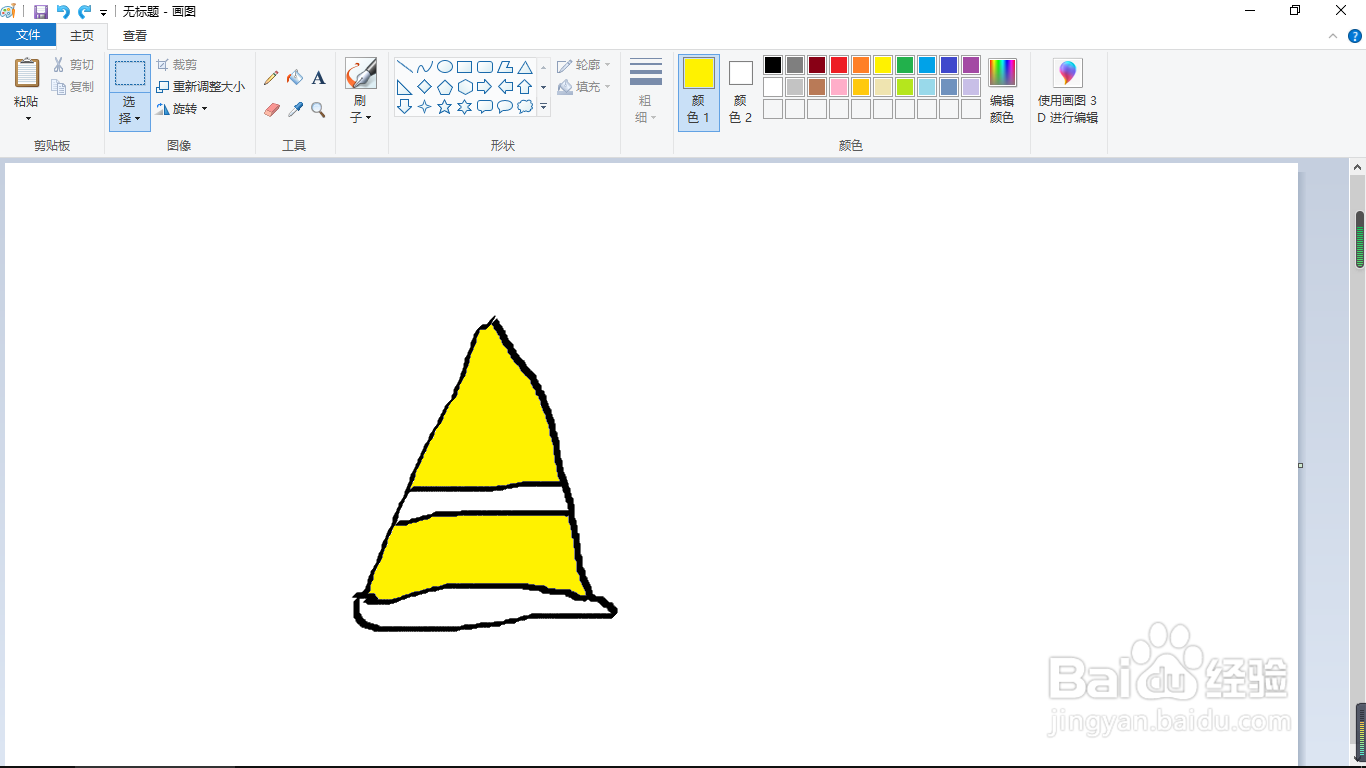Click the Undo arrow in title bar

(x=63, y=11)
